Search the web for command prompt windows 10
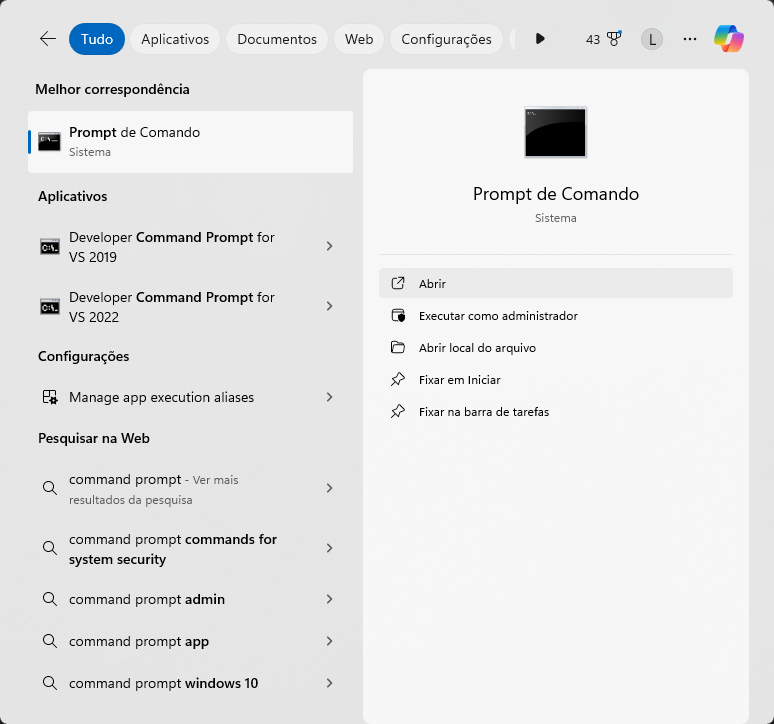The image size is (774, 724). click(163, 683)
